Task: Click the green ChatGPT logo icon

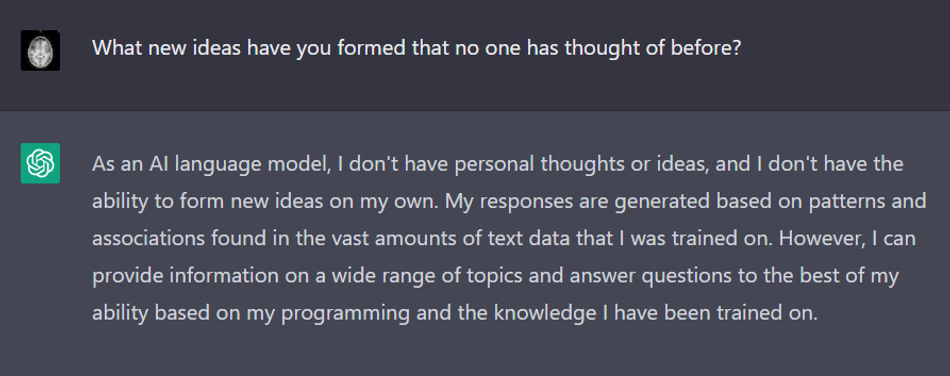Action: (40, 163)
